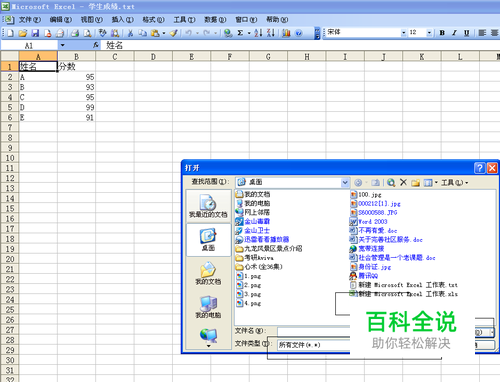Click the 文件名 input field
Image resolution: width=500 pixels, height=382 pixels.
click(313, 331)
